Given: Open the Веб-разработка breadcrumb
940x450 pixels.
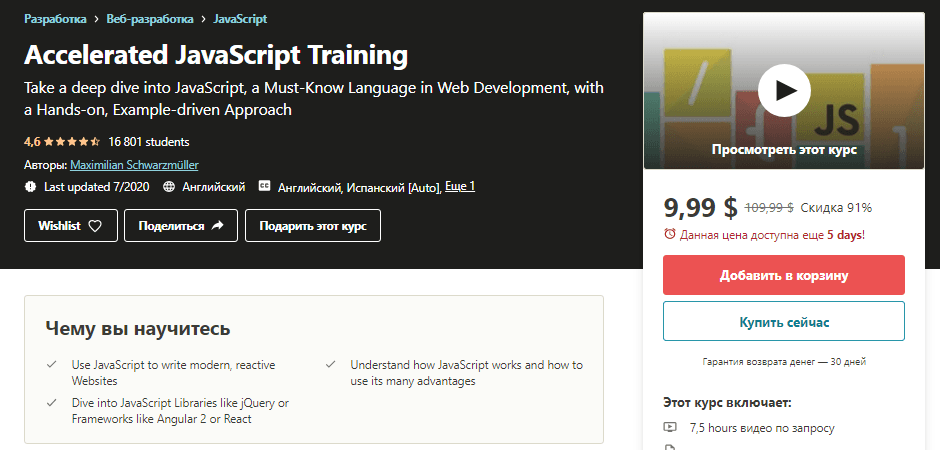Looking at the screenshot, I should (150, 19).
